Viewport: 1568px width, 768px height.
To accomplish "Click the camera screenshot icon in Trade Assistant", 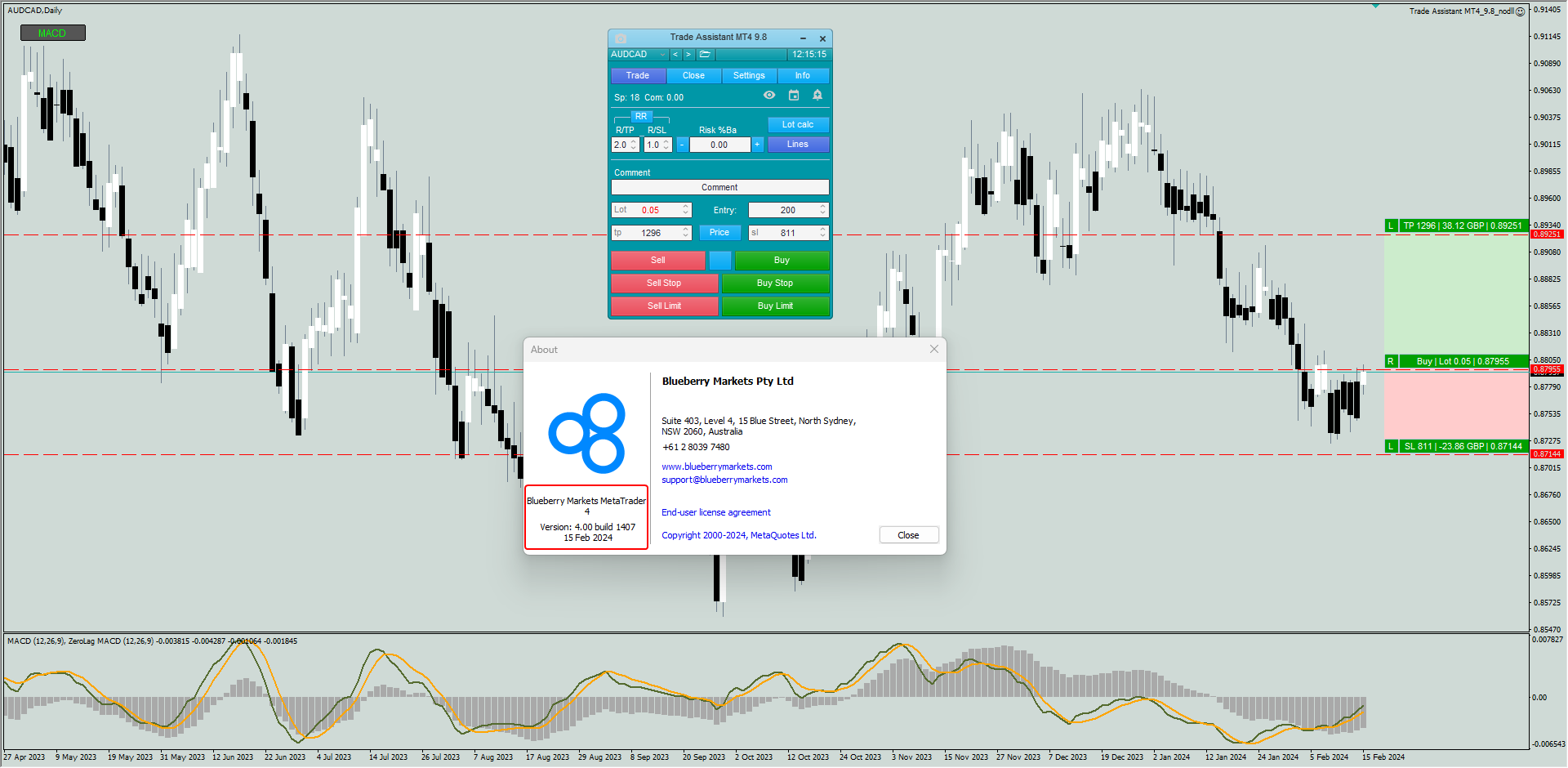I will click(x=621, y=38).
